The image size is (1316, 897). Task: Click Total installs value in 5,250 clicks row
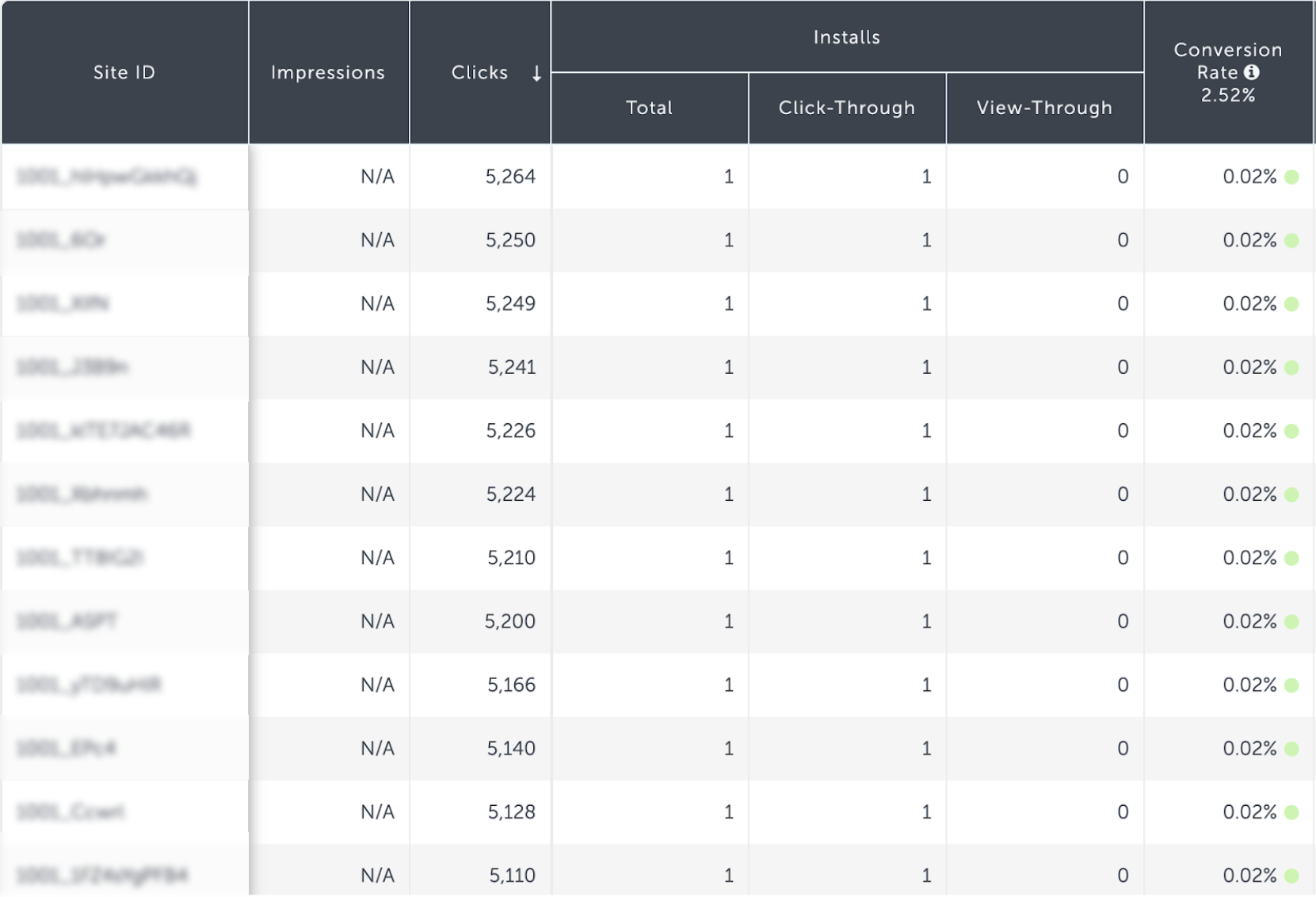click(x=729, y=239)
